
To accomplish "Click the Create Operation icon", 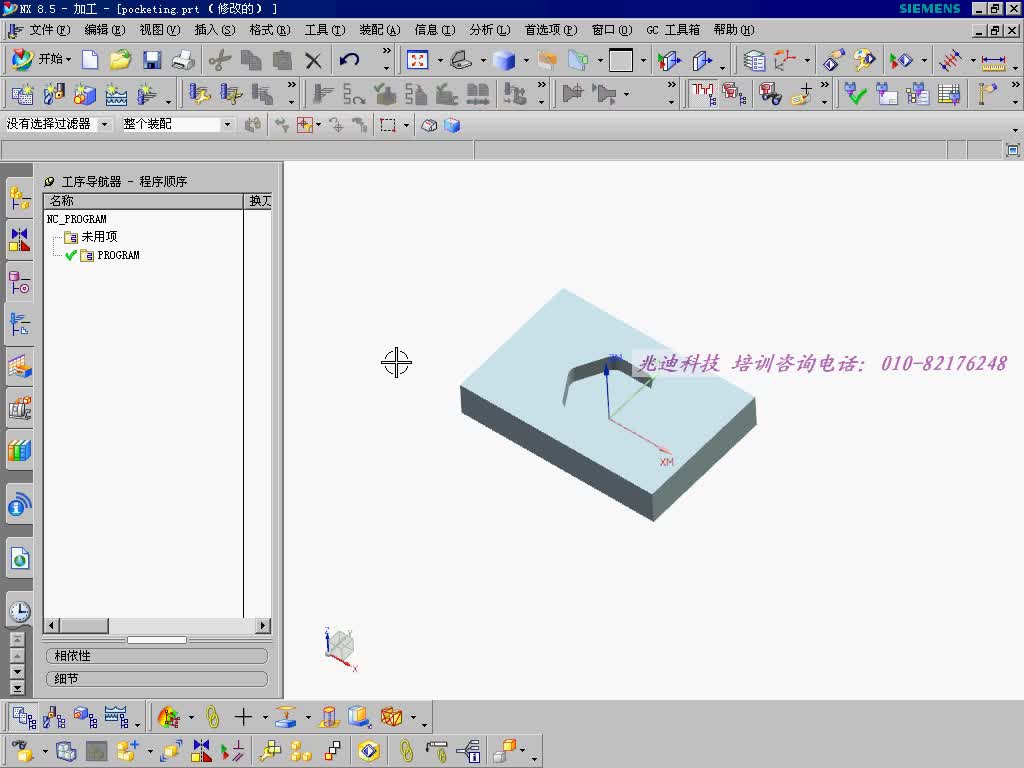I will tap(147, 94).
